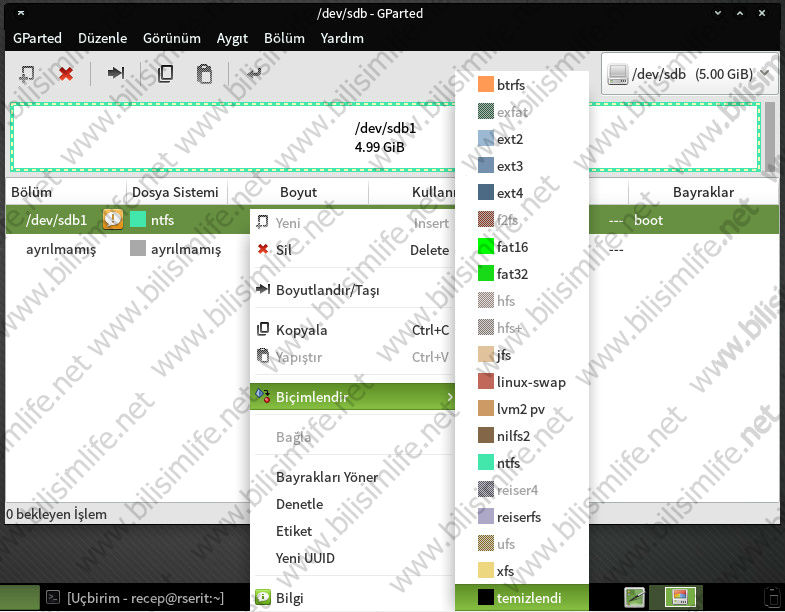Click the New partition toolbar icon
Viewport: 785px width, 612px height.
click(27, 73)
